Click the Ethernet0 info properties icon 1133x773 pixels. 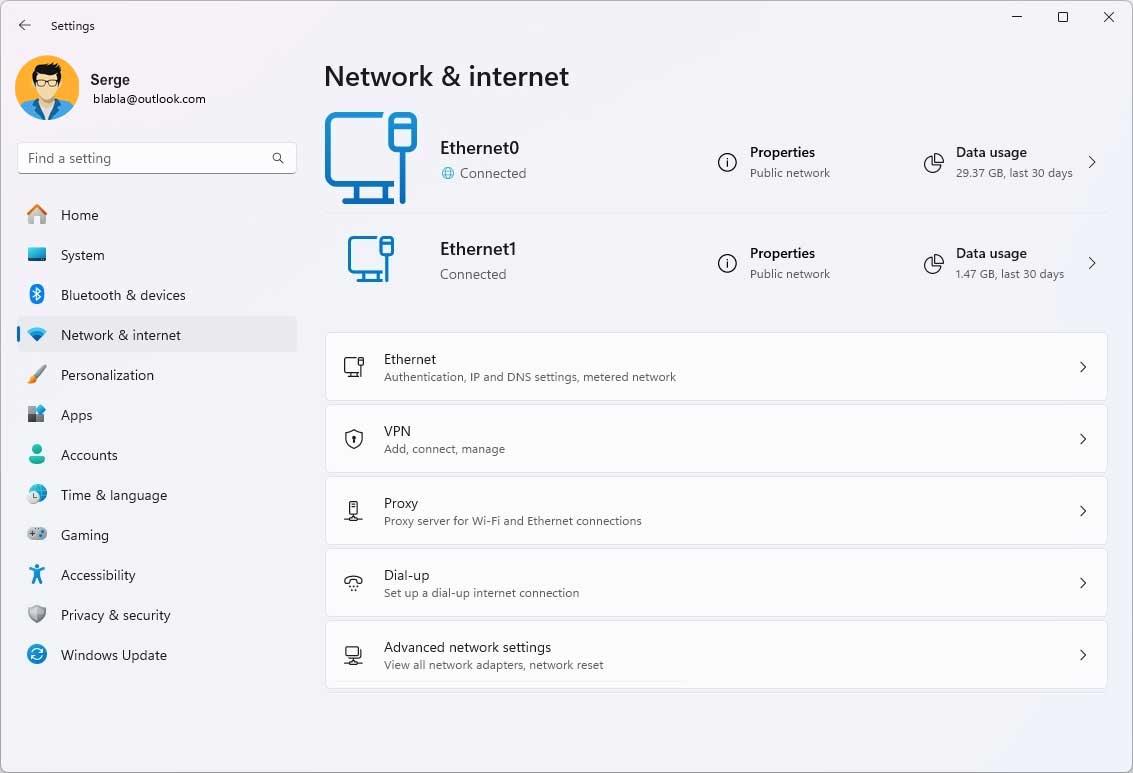click(x=727, y=163)
